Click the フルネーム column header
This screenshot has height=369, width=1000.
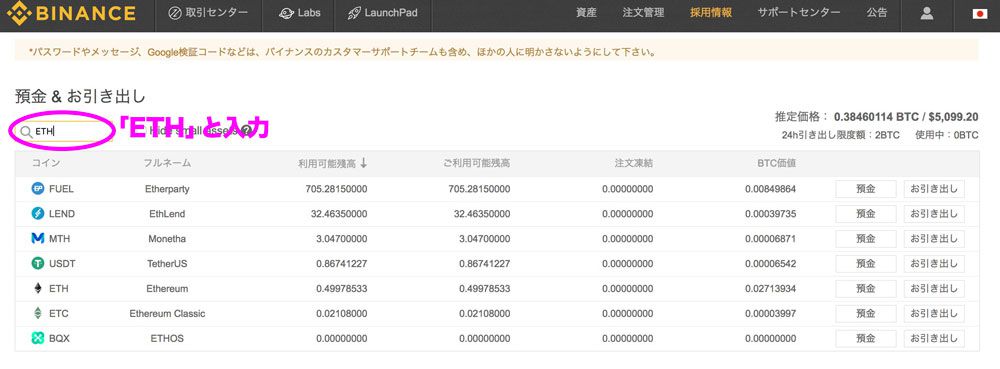(x=167, y=163)
